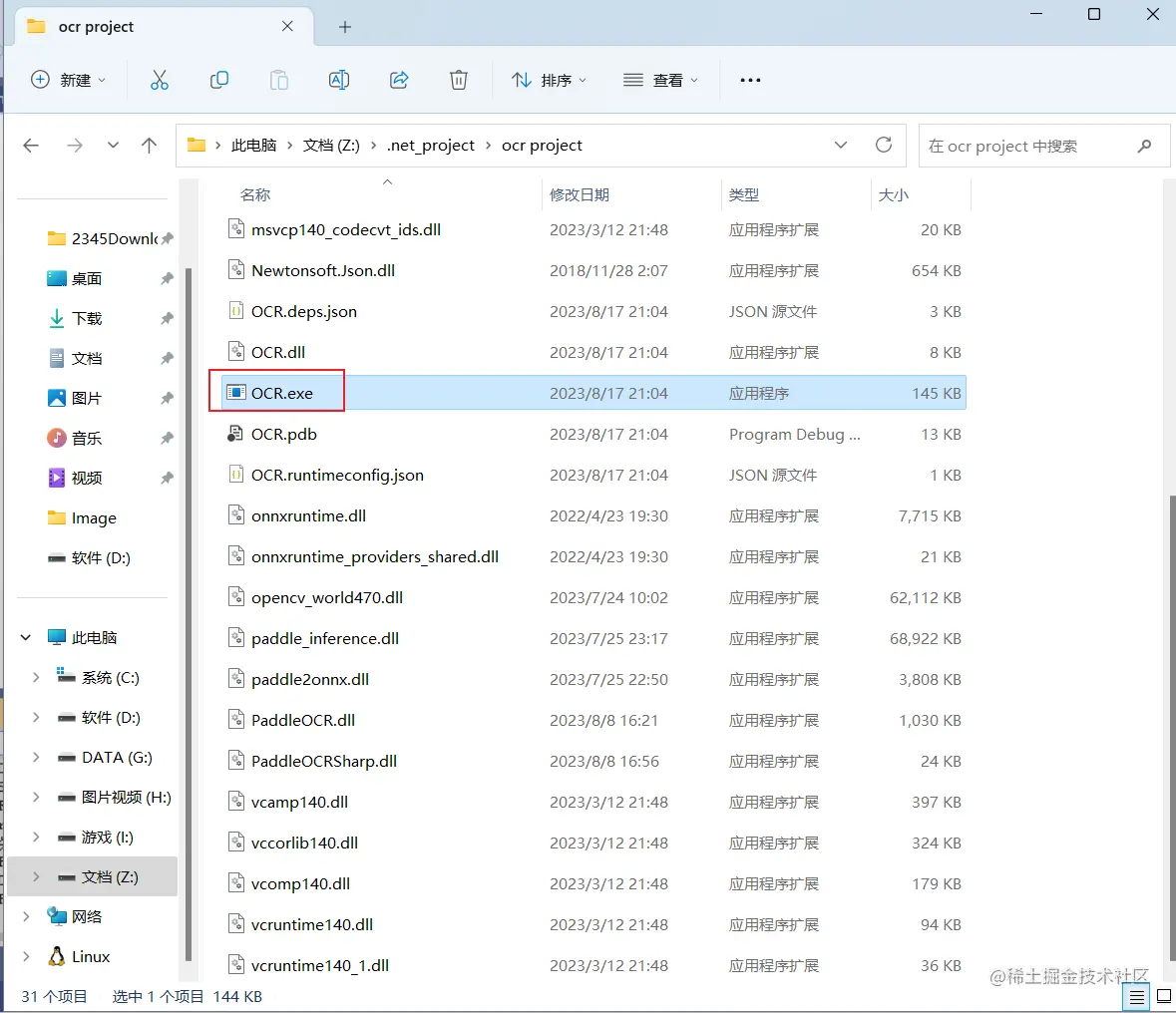1176x1013 pixels.
Task: Click the pin next to 下载
Action: (167, 319)
